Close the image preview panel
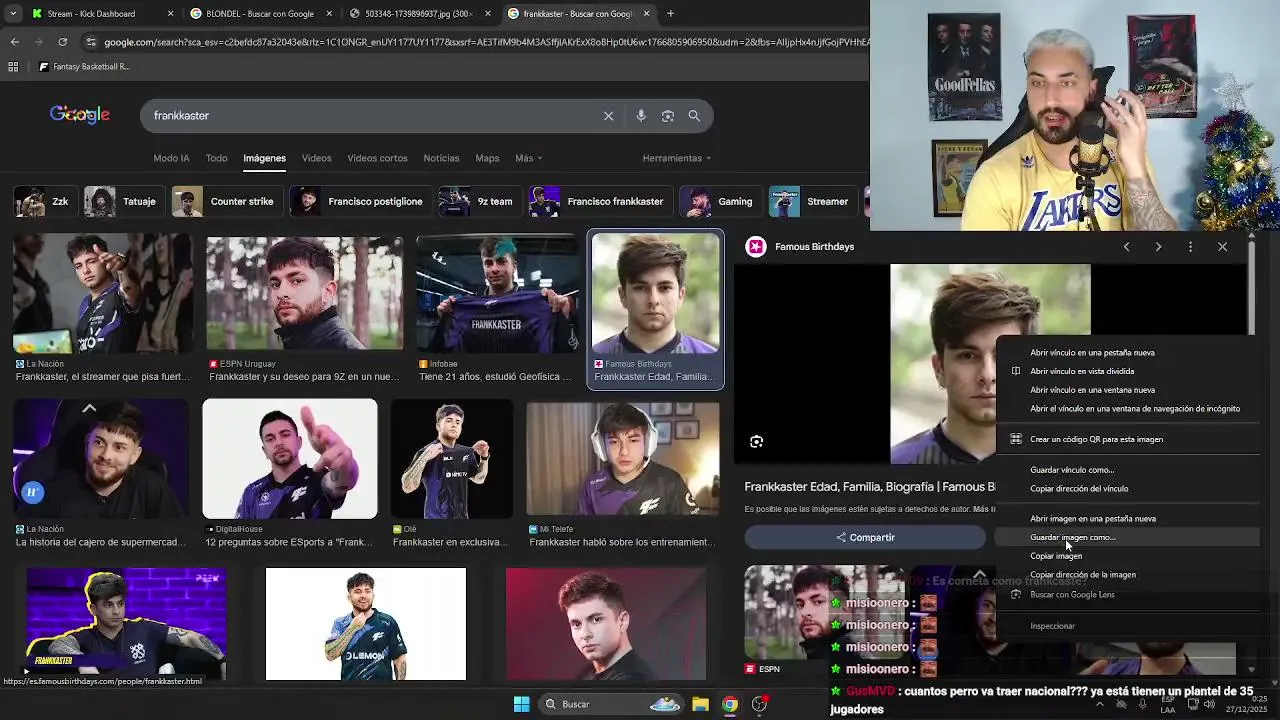This screenshot has width=1280, height=720. click(1222, 247)
